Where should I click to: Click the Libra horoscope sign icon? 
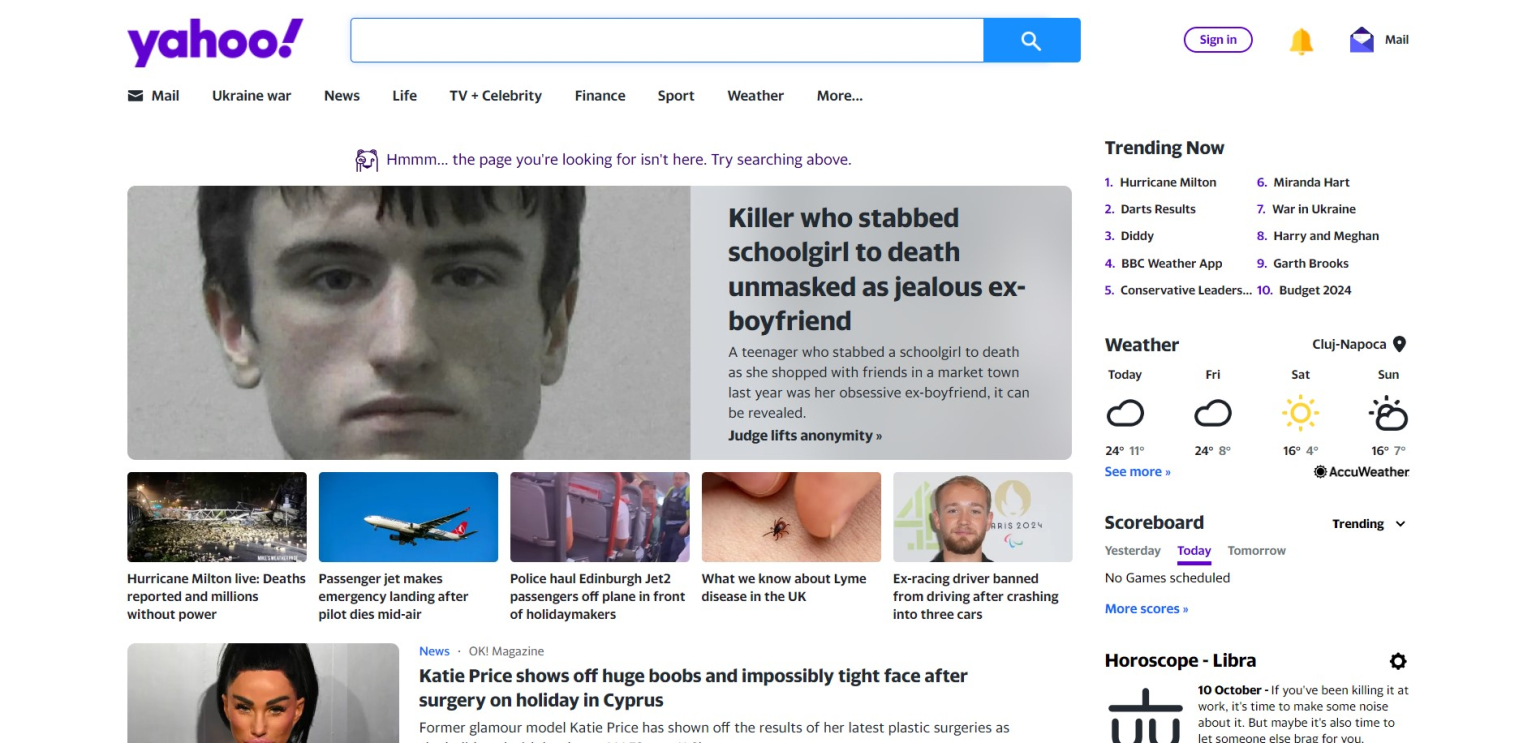pyautogui.click(x=1145, y=715)
